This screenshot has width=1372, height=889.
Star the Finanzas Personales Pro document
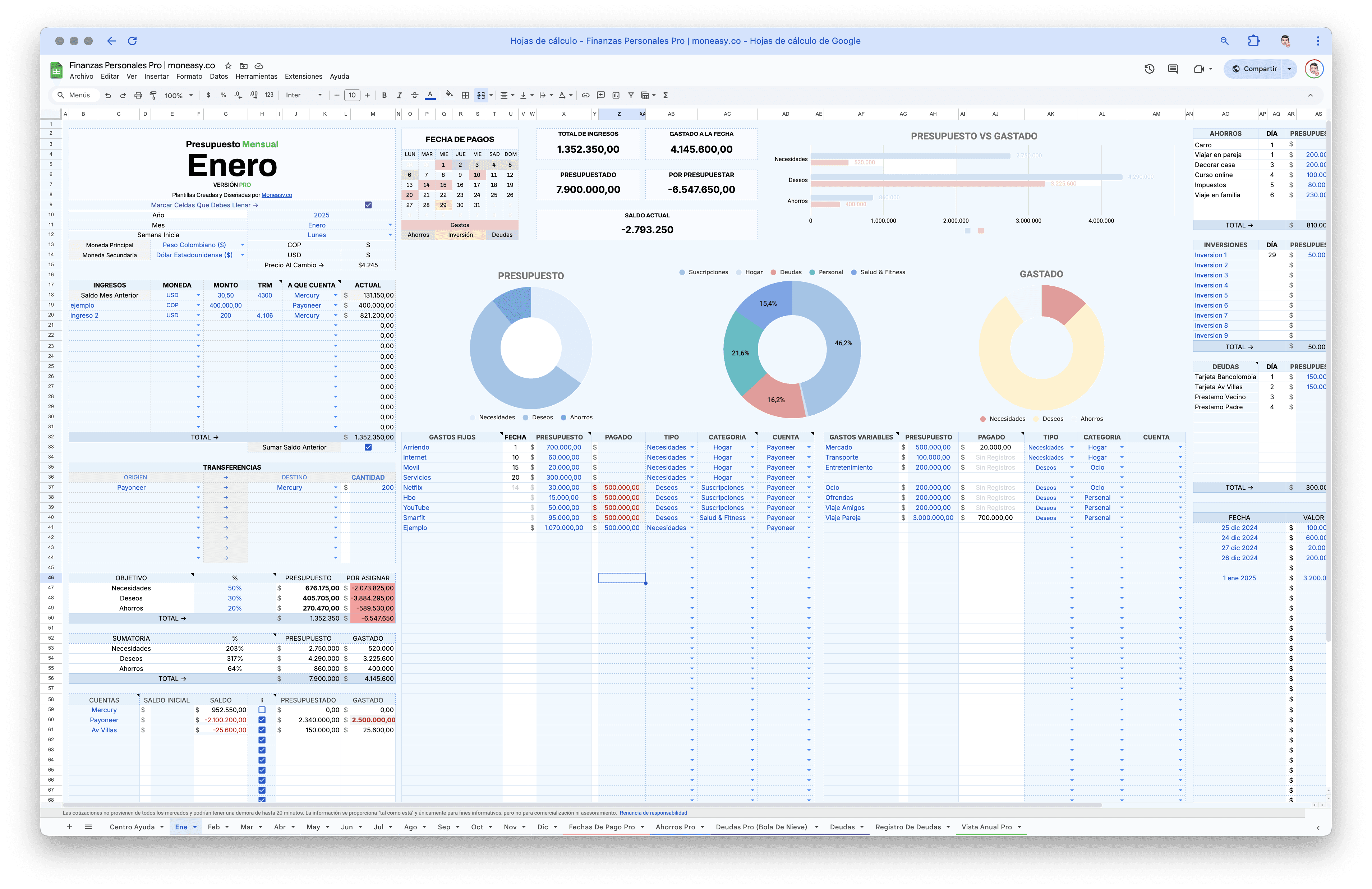[228, 66]
